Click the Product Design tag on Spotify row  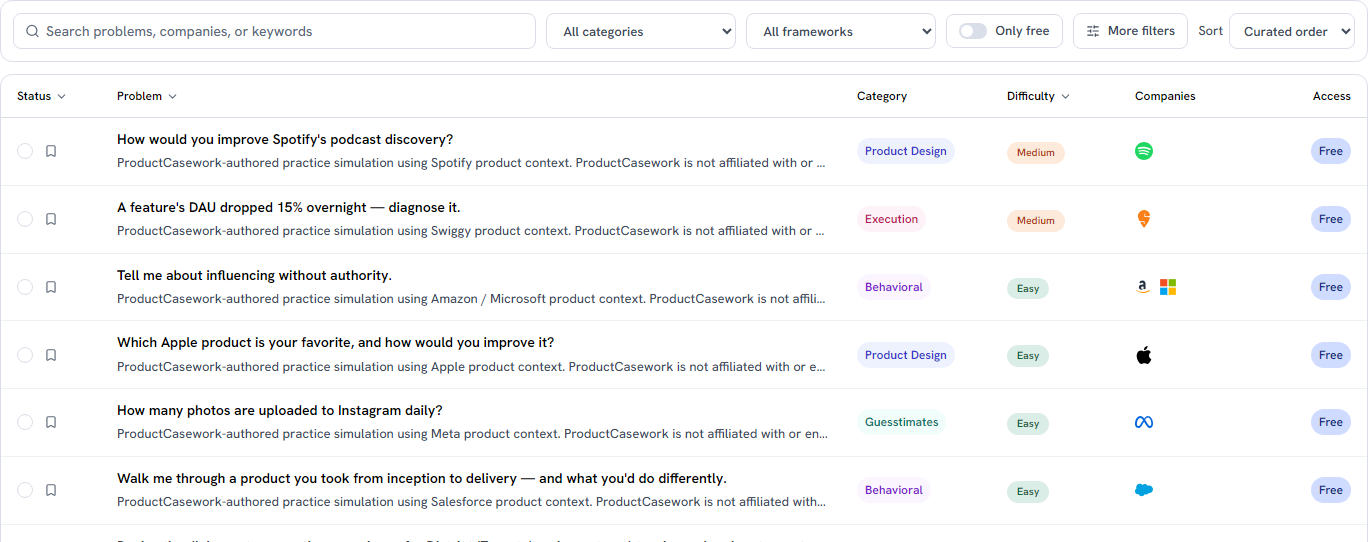pos(906,151)
